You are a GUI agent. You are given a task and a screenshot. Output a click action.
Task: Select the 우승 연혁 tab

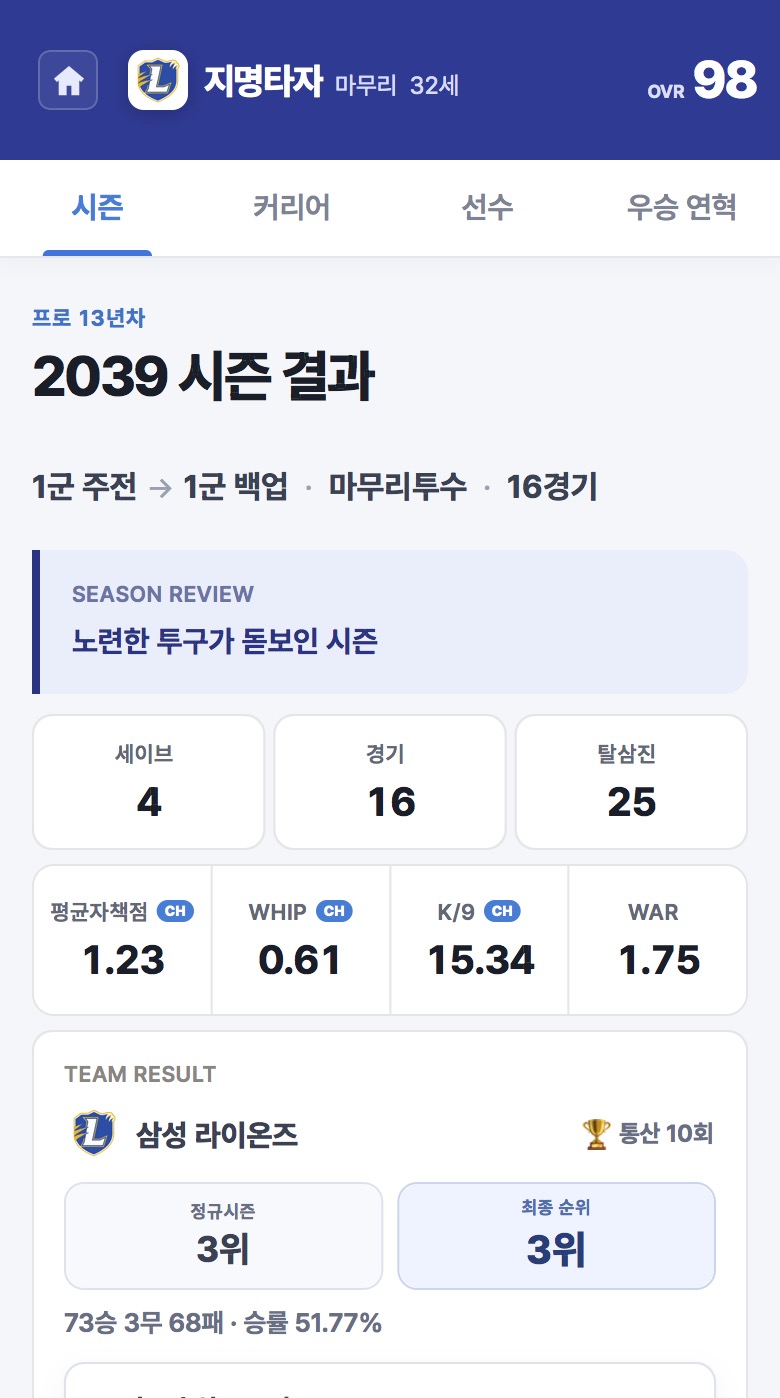(682, 207)
